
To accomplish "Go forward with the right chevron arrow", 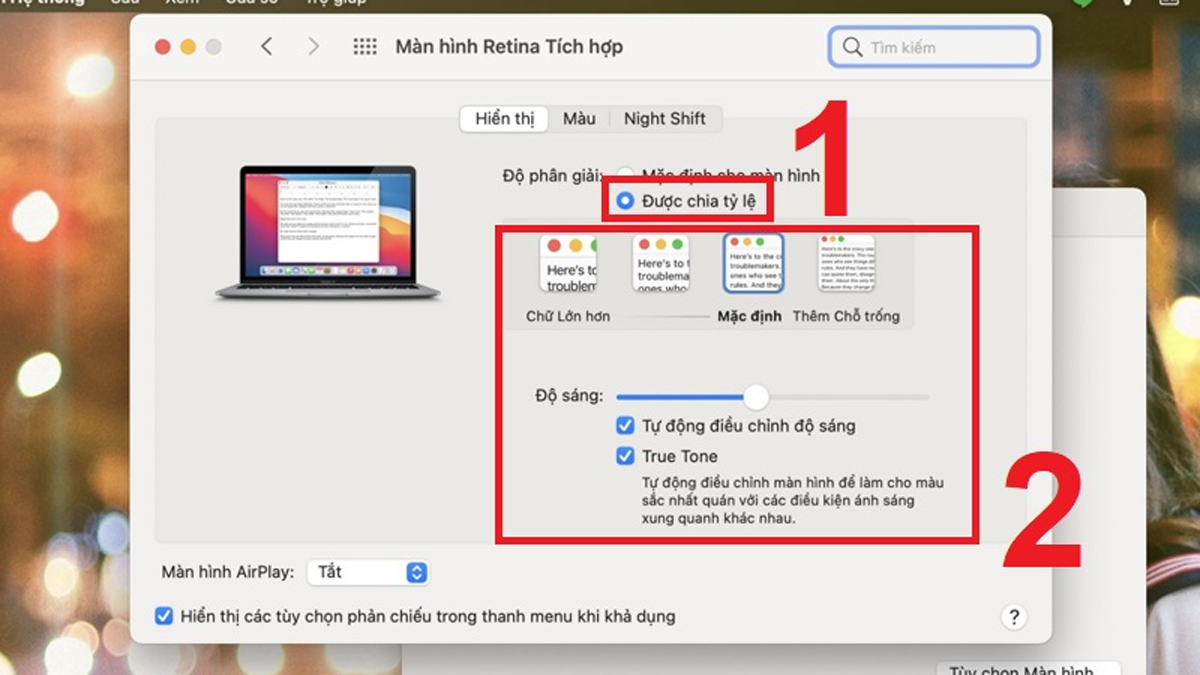I will coord(314,47).
